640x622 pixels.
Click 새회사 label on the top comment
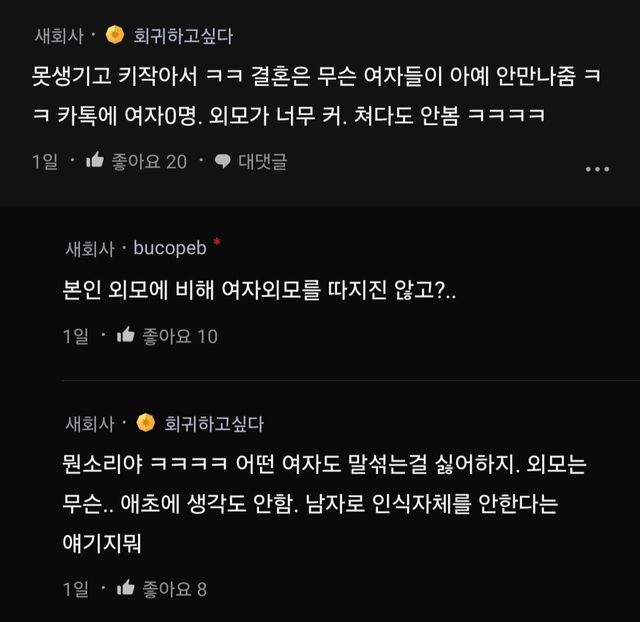pyautogui.click(x=59, y=37)
